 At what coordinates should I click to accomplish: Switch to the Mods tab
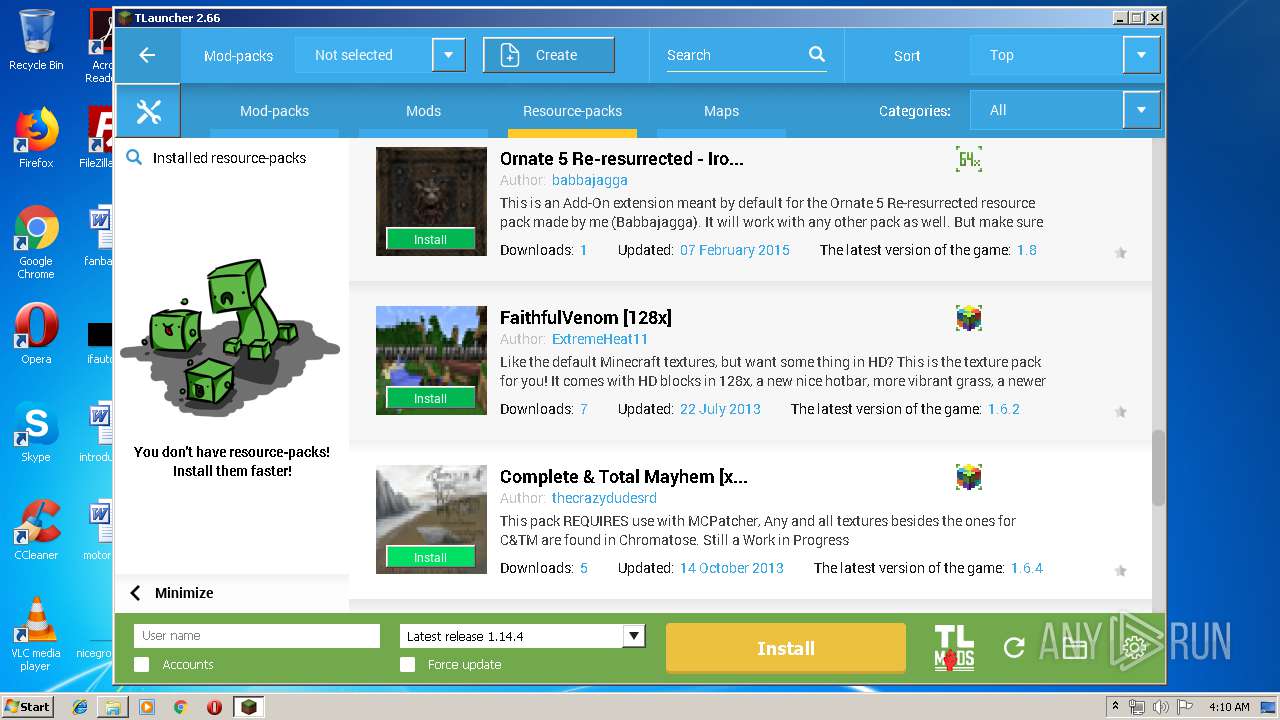pos(423,111)
